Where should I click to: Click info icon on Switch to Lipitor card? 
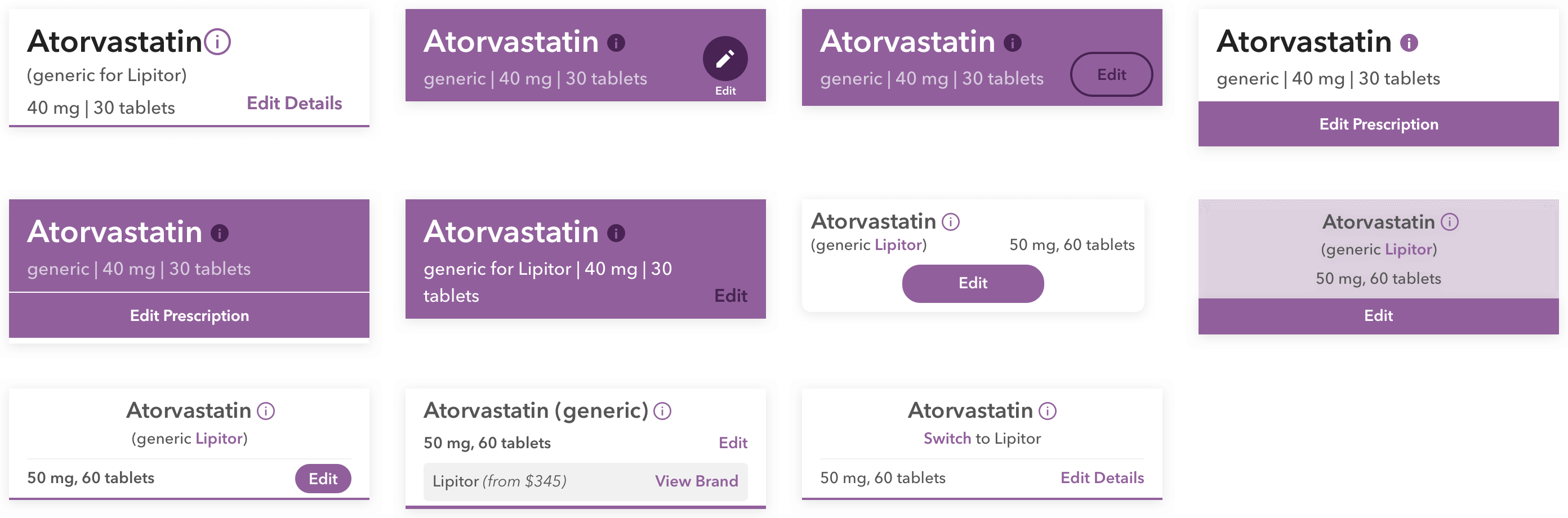click(x=1047, y=412)
